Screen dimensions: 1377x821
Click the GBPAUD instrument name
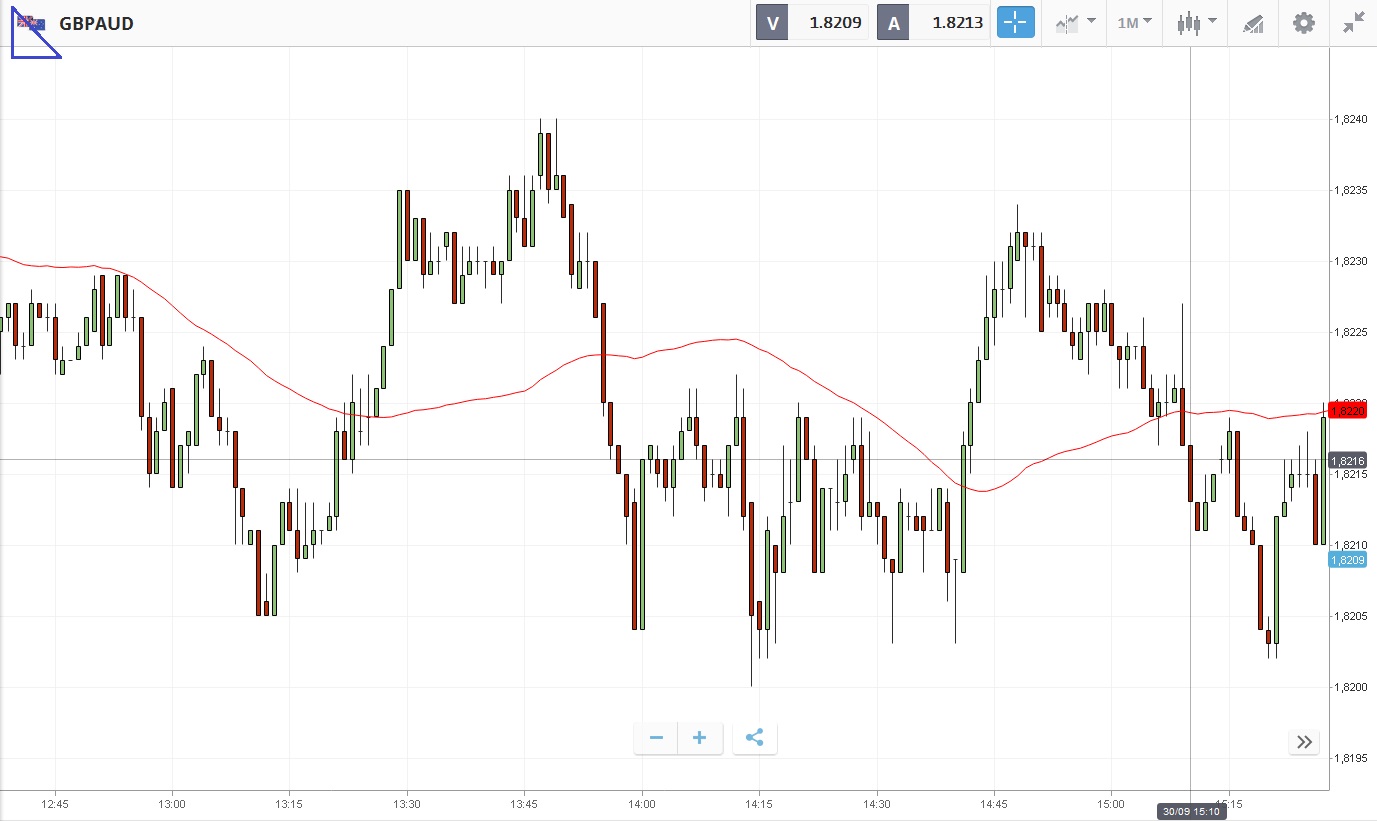96,23
